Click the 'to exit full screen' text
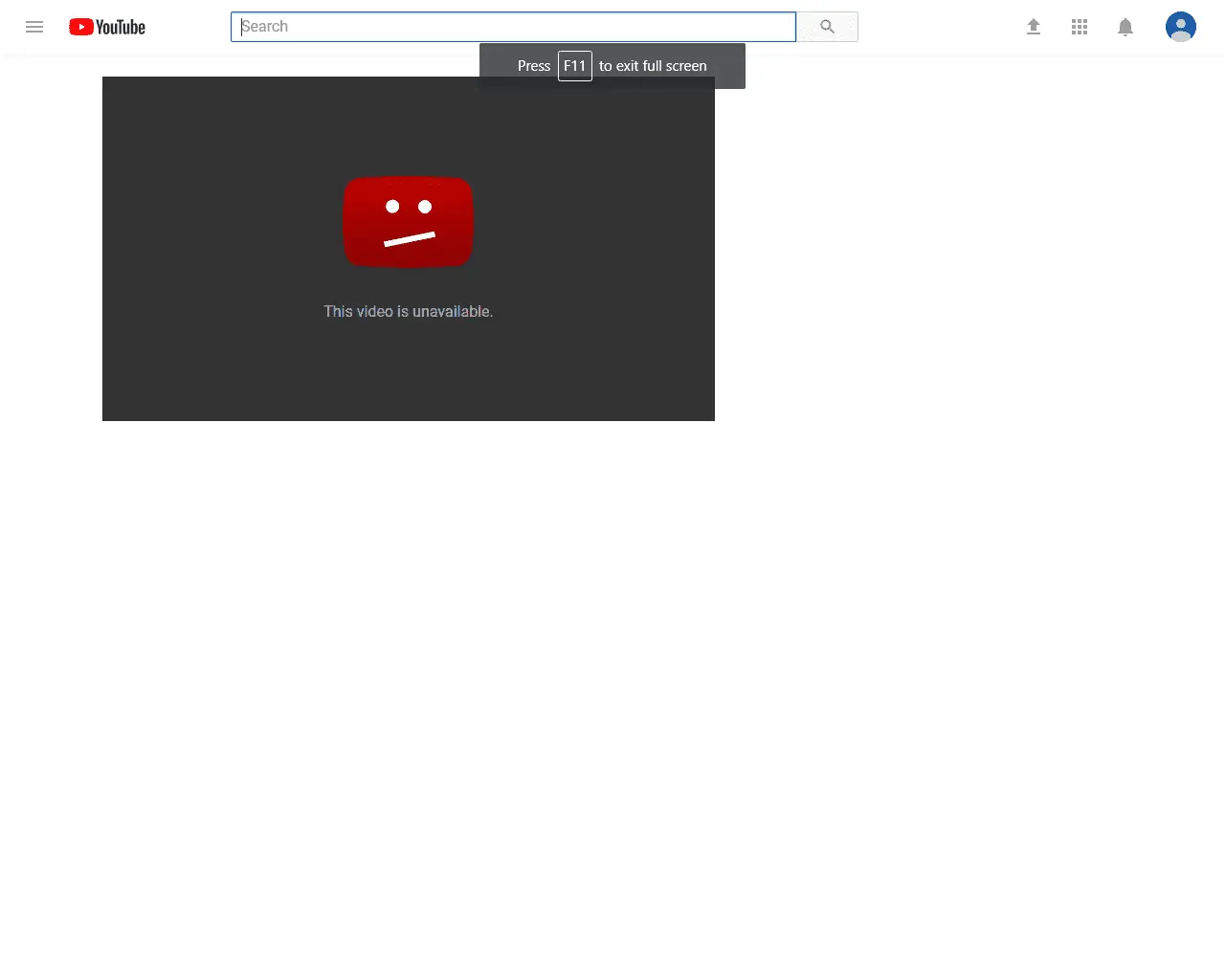 click(x=653, y=66)
